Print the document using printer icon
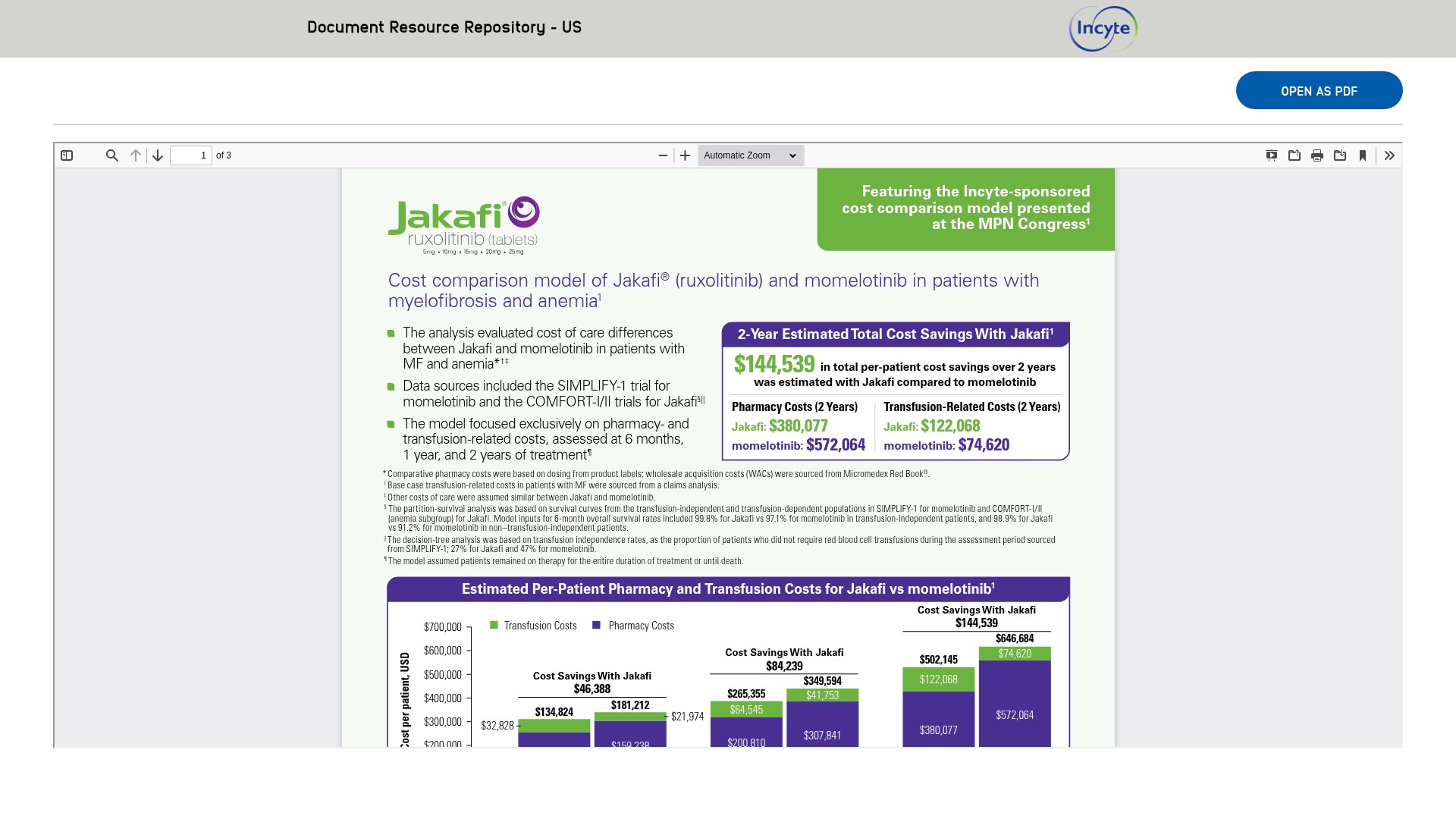This screenshot has width=1456, height=819. 1317,155
